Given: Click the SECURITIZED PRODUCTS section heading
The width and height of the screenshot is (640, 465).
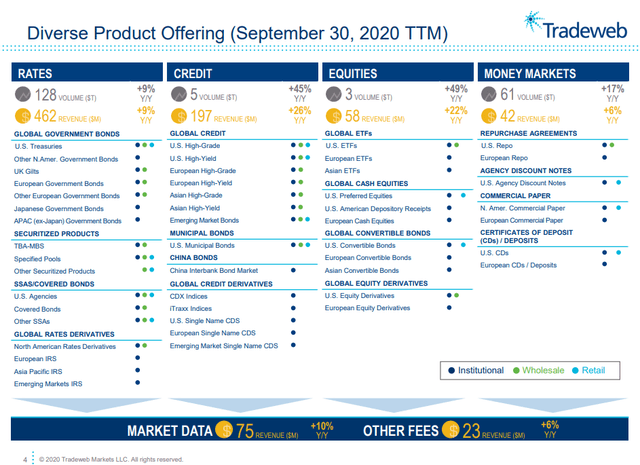Looking at the screenshot, I should (57, 234).
